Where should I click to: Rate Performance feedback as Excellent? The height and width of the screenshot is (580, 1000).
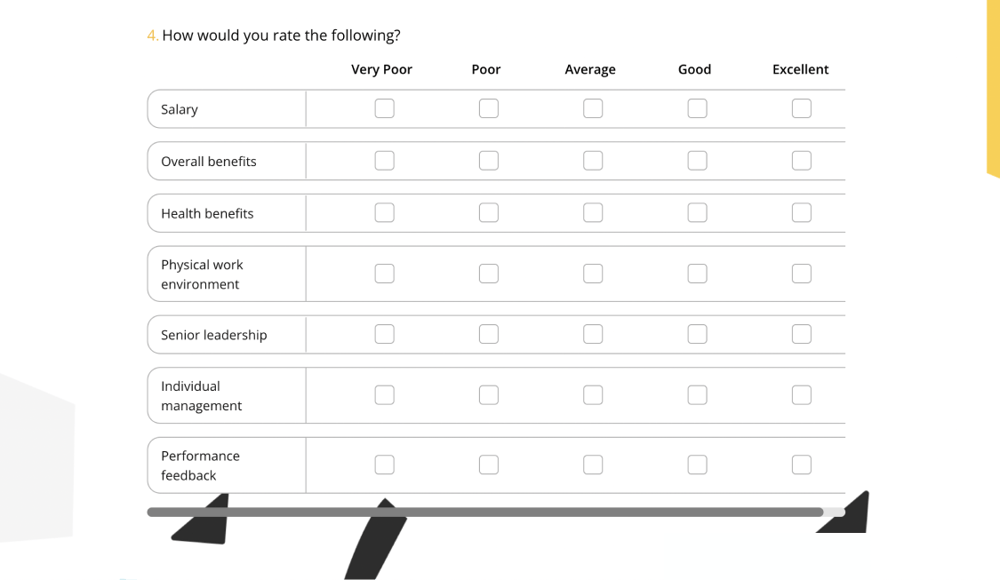tap(801, 464)
